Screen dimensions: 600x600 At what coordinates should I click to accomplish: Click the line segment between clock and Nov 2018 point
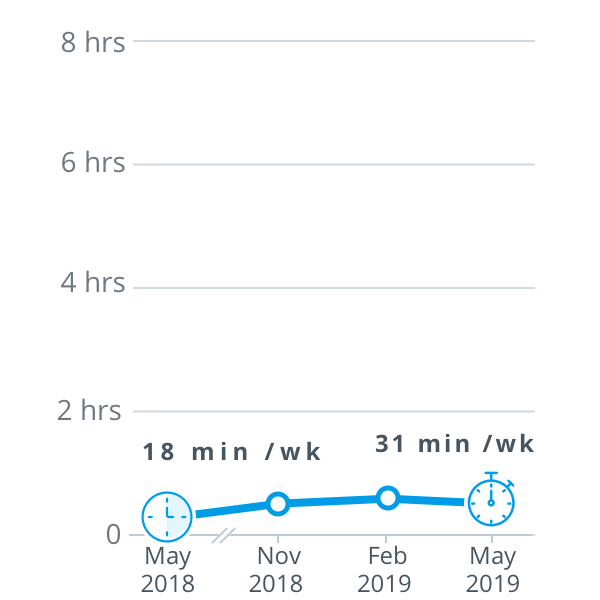[232, 510]
